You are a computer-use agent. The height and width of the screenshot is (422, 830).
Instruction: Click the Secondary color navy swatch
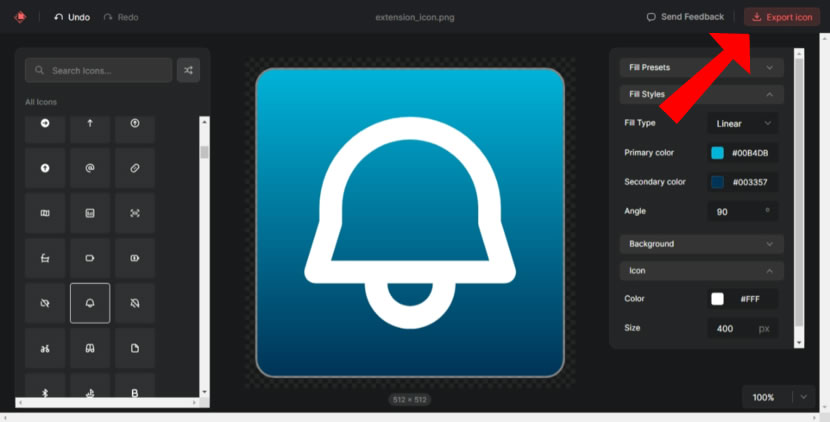[x=717, y=182]
